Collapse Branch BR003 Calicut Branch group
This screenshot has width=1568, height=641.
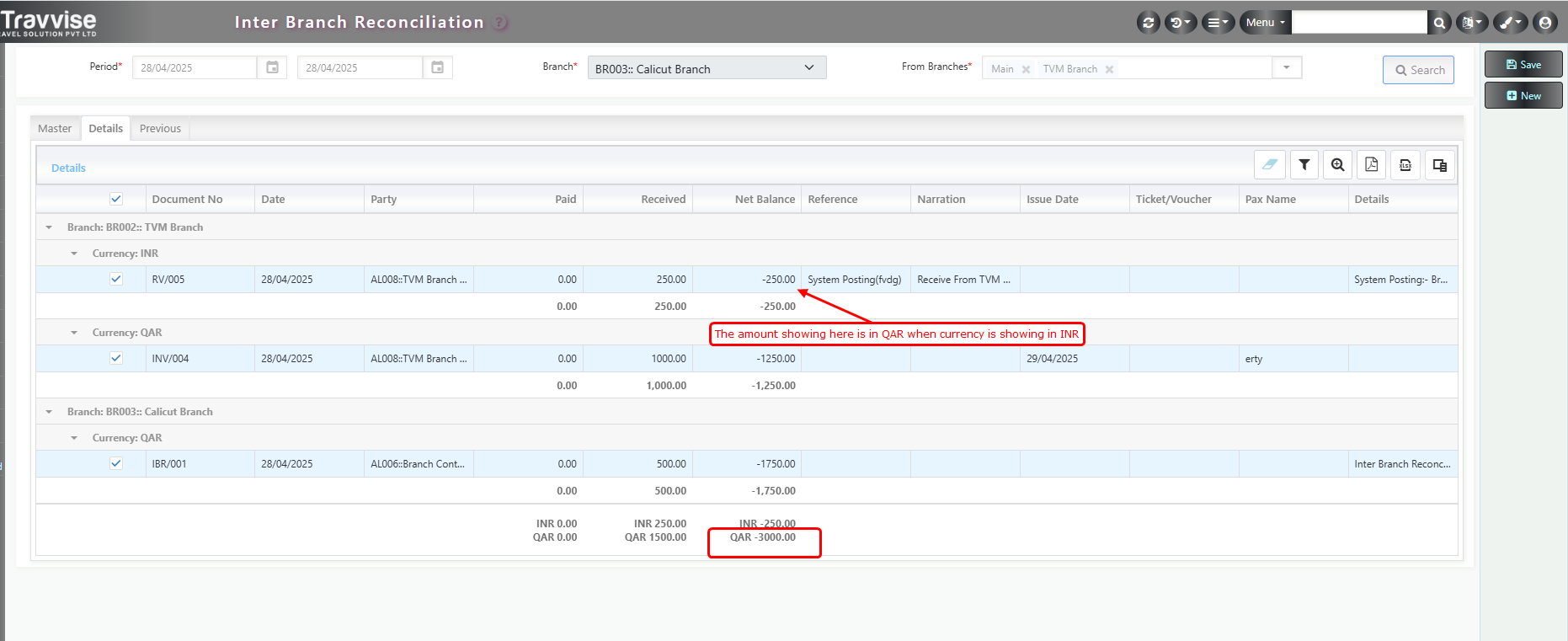[49, 412]
